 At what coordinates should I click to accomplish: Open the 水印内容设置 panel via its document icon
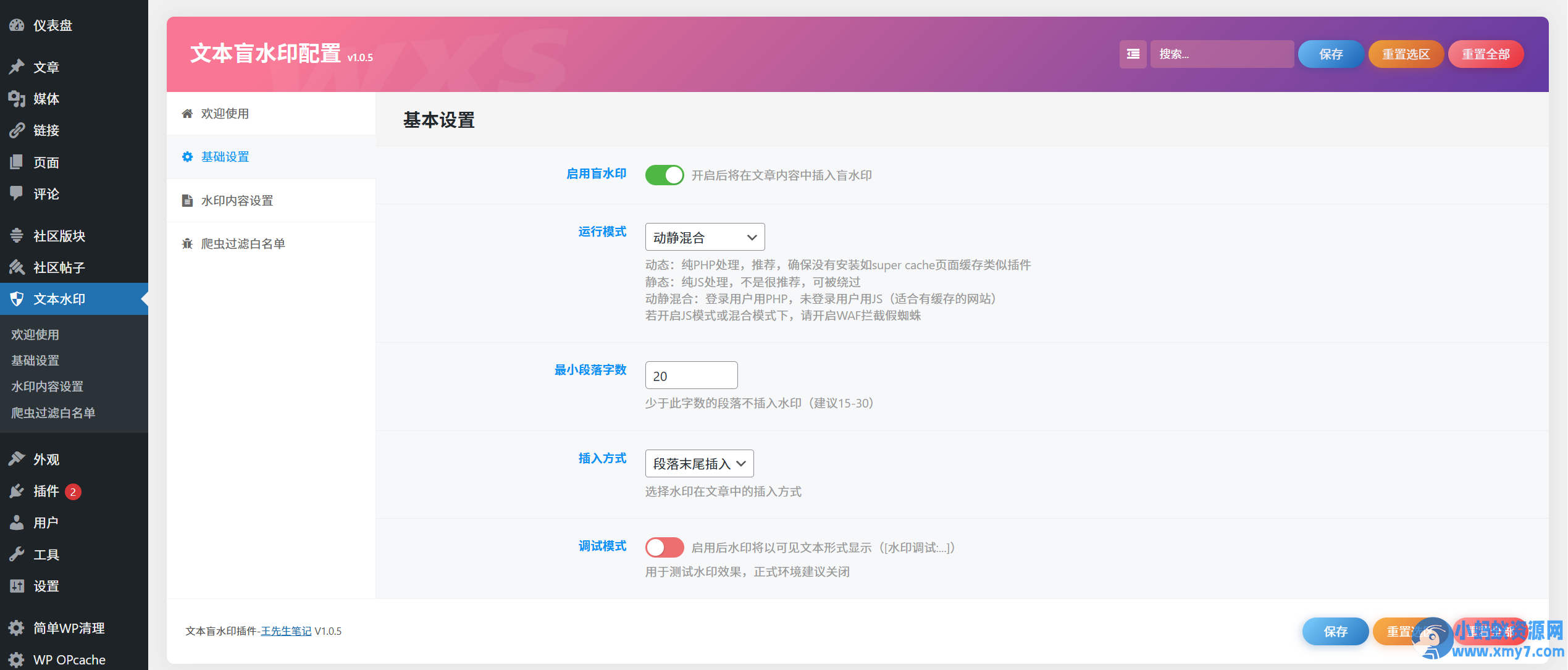coord(188,200)
